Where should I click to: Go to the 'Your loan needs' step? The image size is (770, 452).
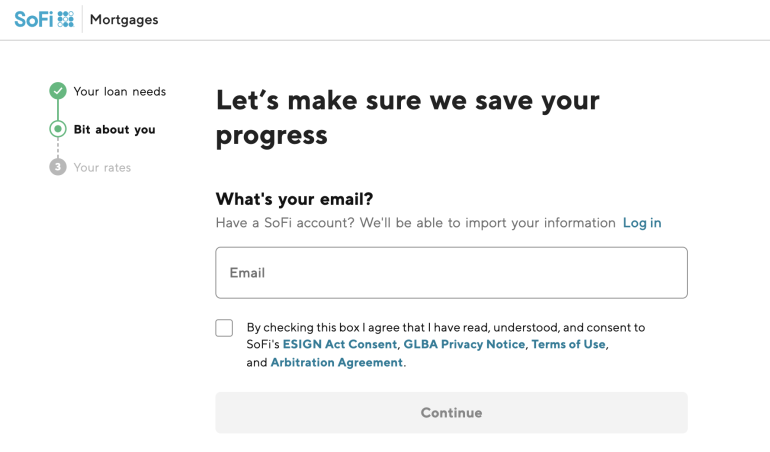[120, 91]
